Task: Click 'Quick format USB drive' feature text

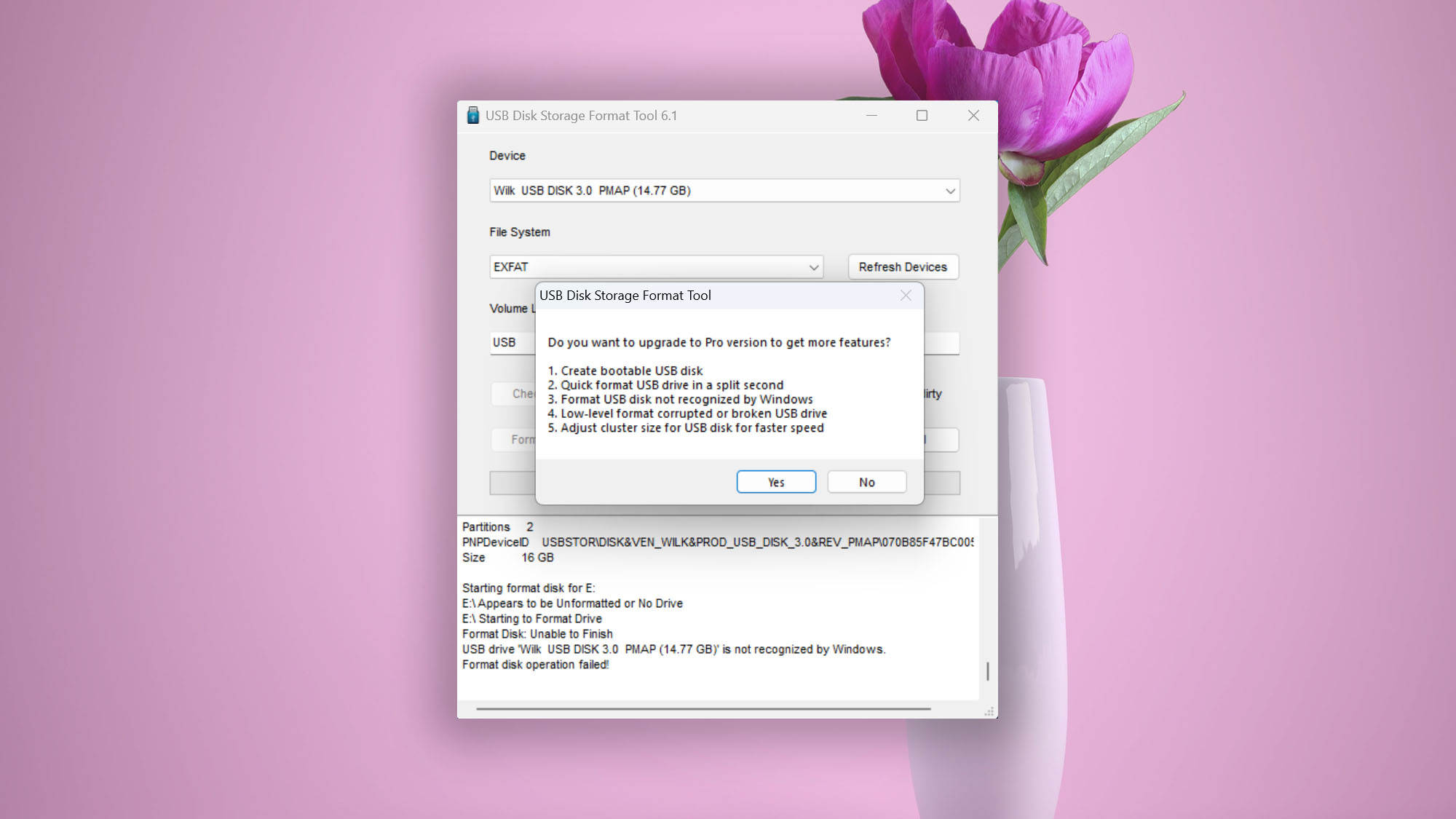Action: [665, 385]
